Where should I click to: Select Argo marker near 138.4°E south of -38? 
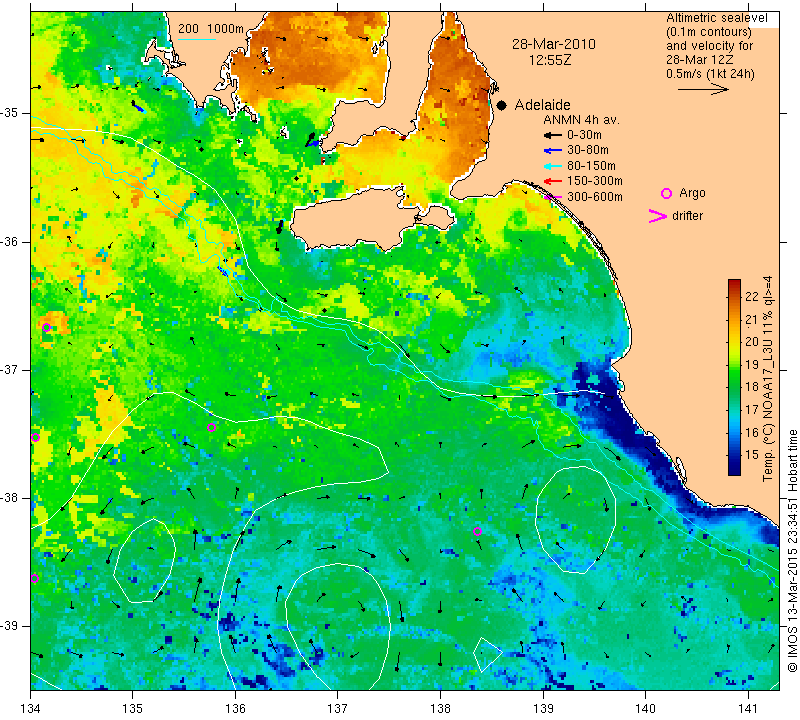pos(477,532)
